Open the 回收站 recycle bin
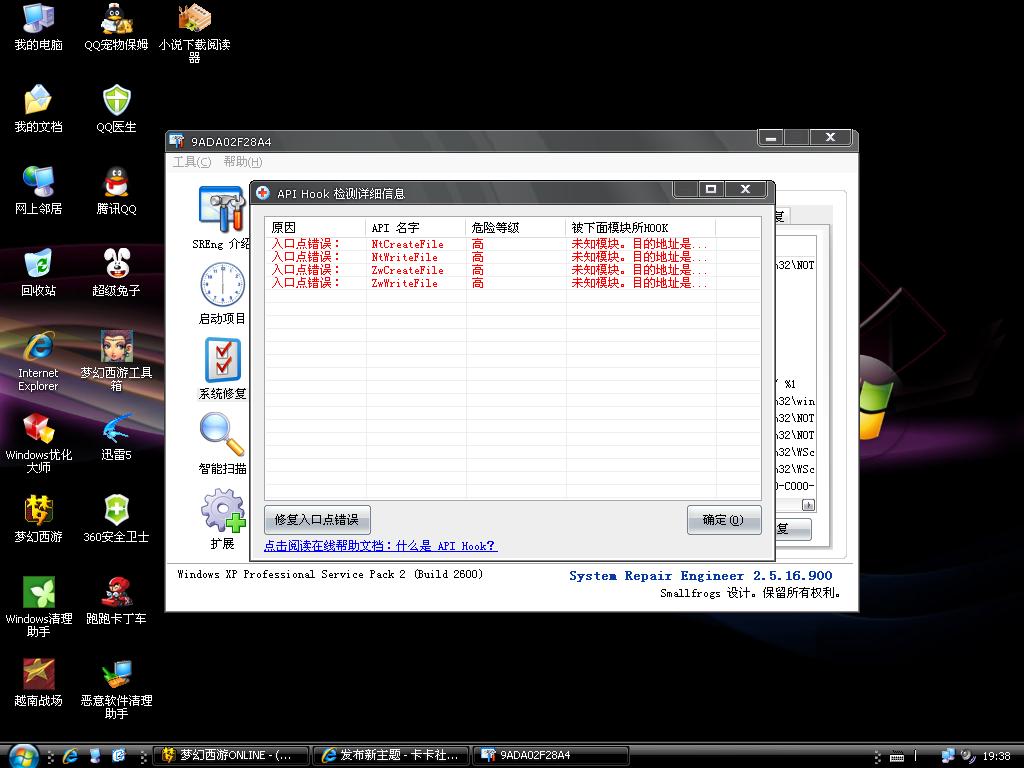The height and width of the screenshot is (768, 1024). point(38,265)
